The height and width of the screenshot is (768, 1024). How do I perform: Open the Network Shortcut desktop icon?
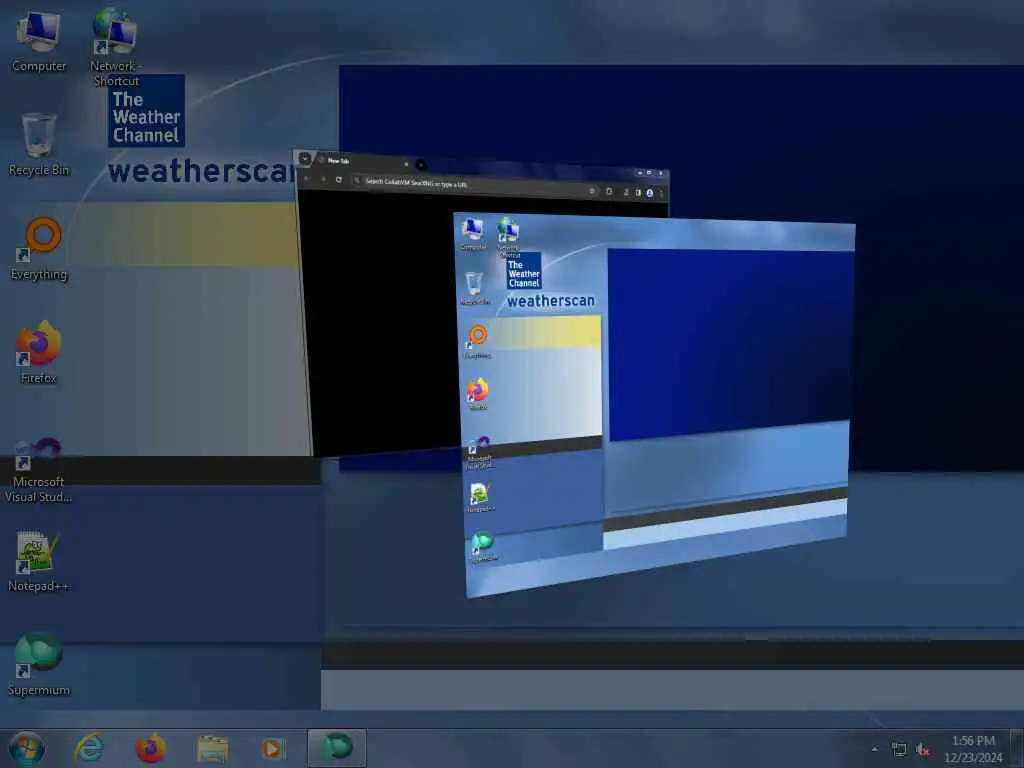tap(115, 47)
